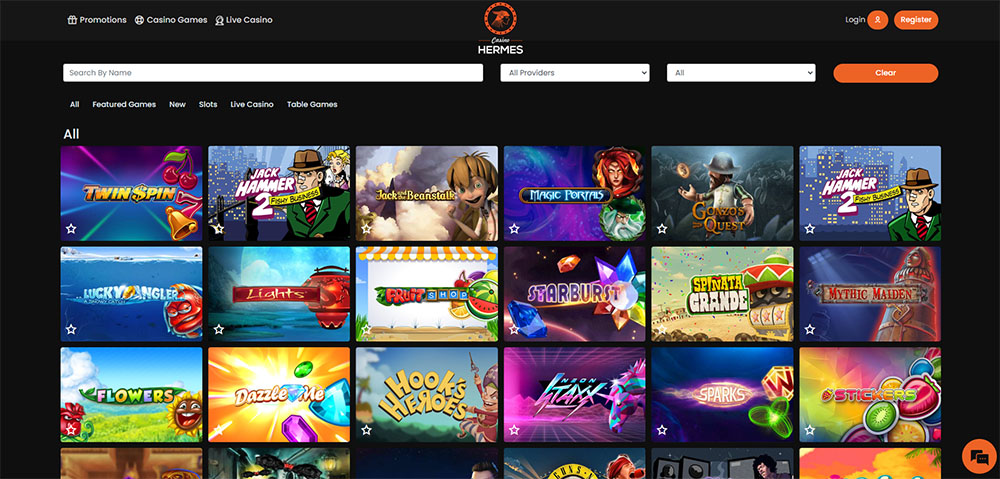Expand the second All filter dropdown
The height and width of the screenshot is (479, 1000).
coord(741,73)
